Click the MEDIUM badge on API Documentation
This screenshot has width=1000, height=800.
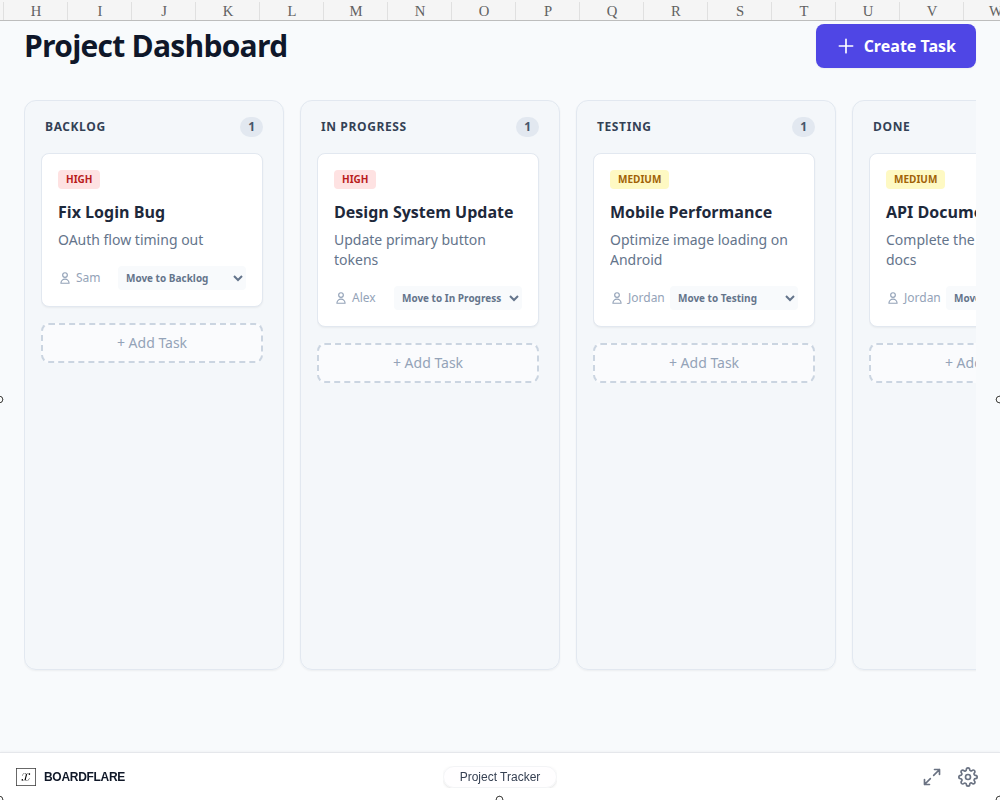(x=915, y=179)
